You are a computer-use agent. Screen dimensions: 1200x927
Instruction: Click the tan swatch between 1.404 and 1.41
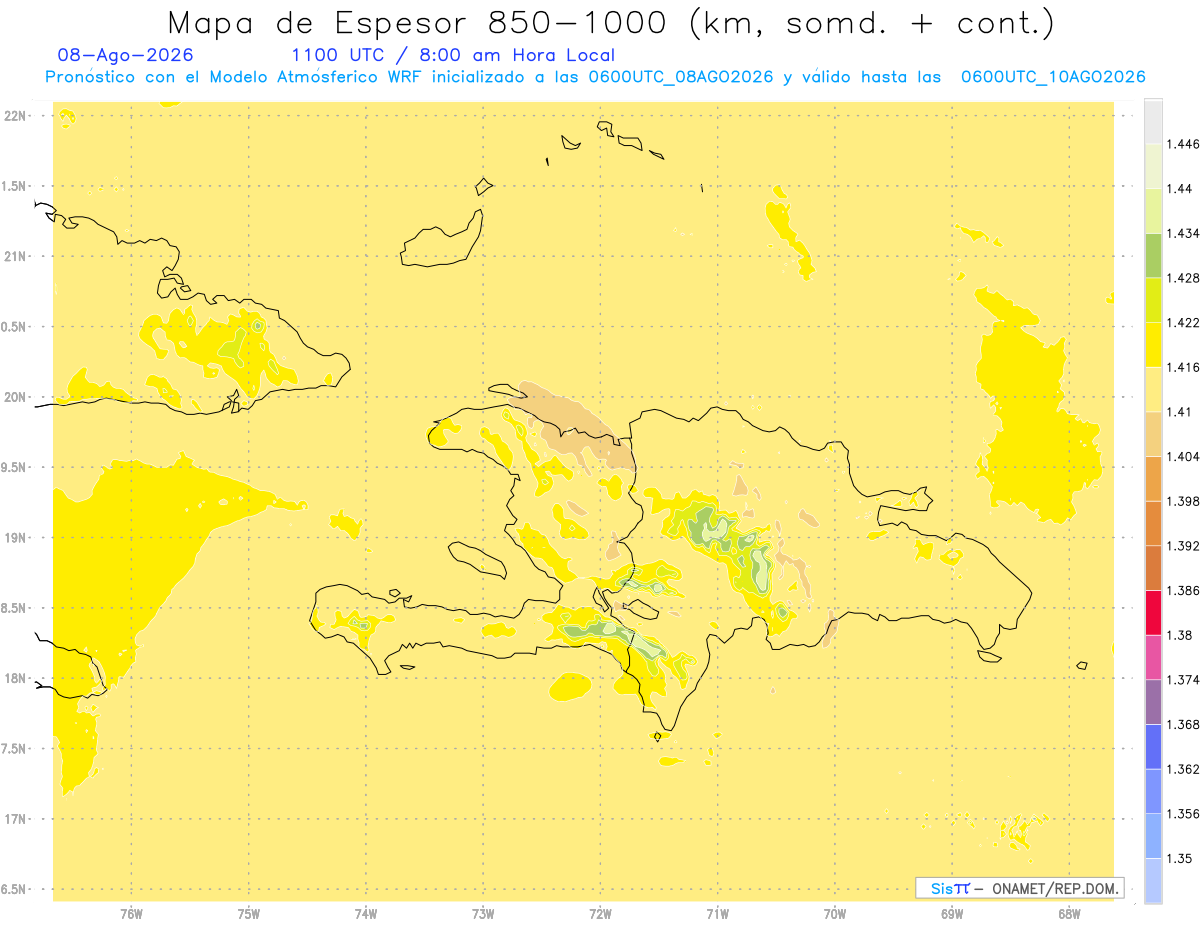click(x=1153, y=433)
